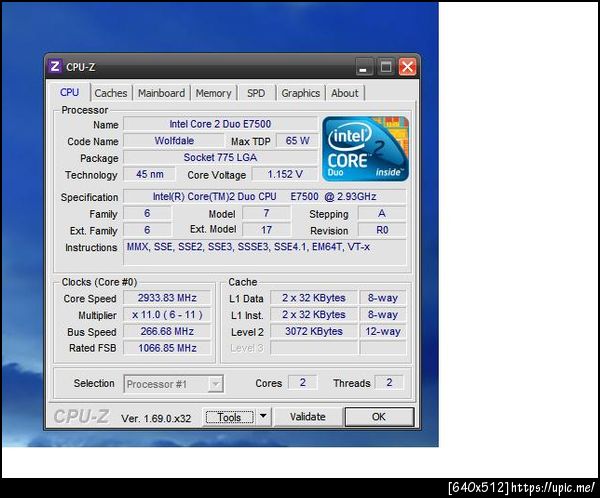Image resolution: width=600 pixels, height=498 pixels.
Task: Click the Instructions list MMX, SSE
Action: pyautogui.click(x=264, y=253)
